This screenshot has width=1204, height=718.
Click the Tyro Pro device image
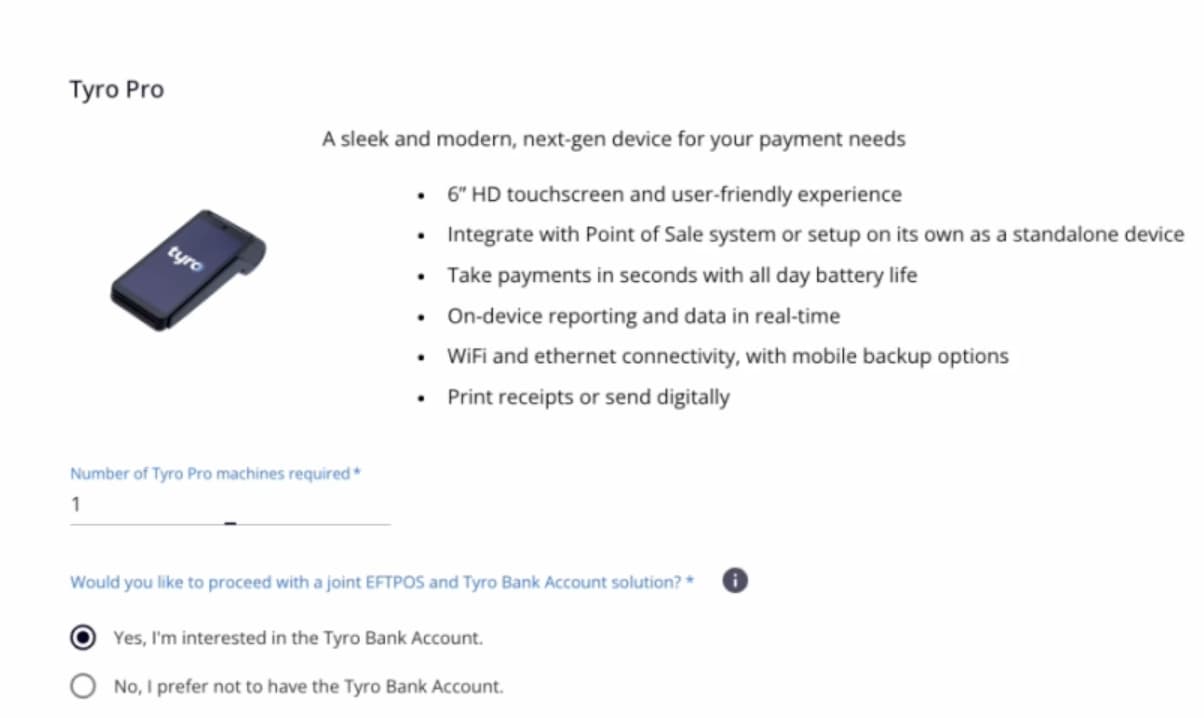[188, 270]
